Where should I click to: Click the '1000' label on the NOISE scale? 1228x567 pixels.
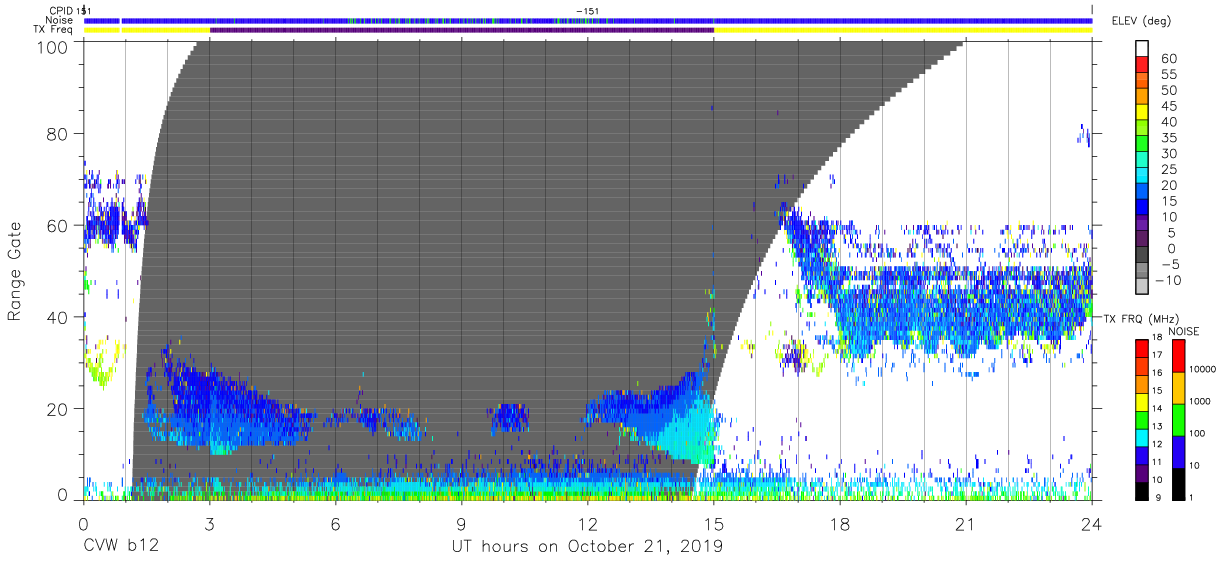tap(1202, 400)
